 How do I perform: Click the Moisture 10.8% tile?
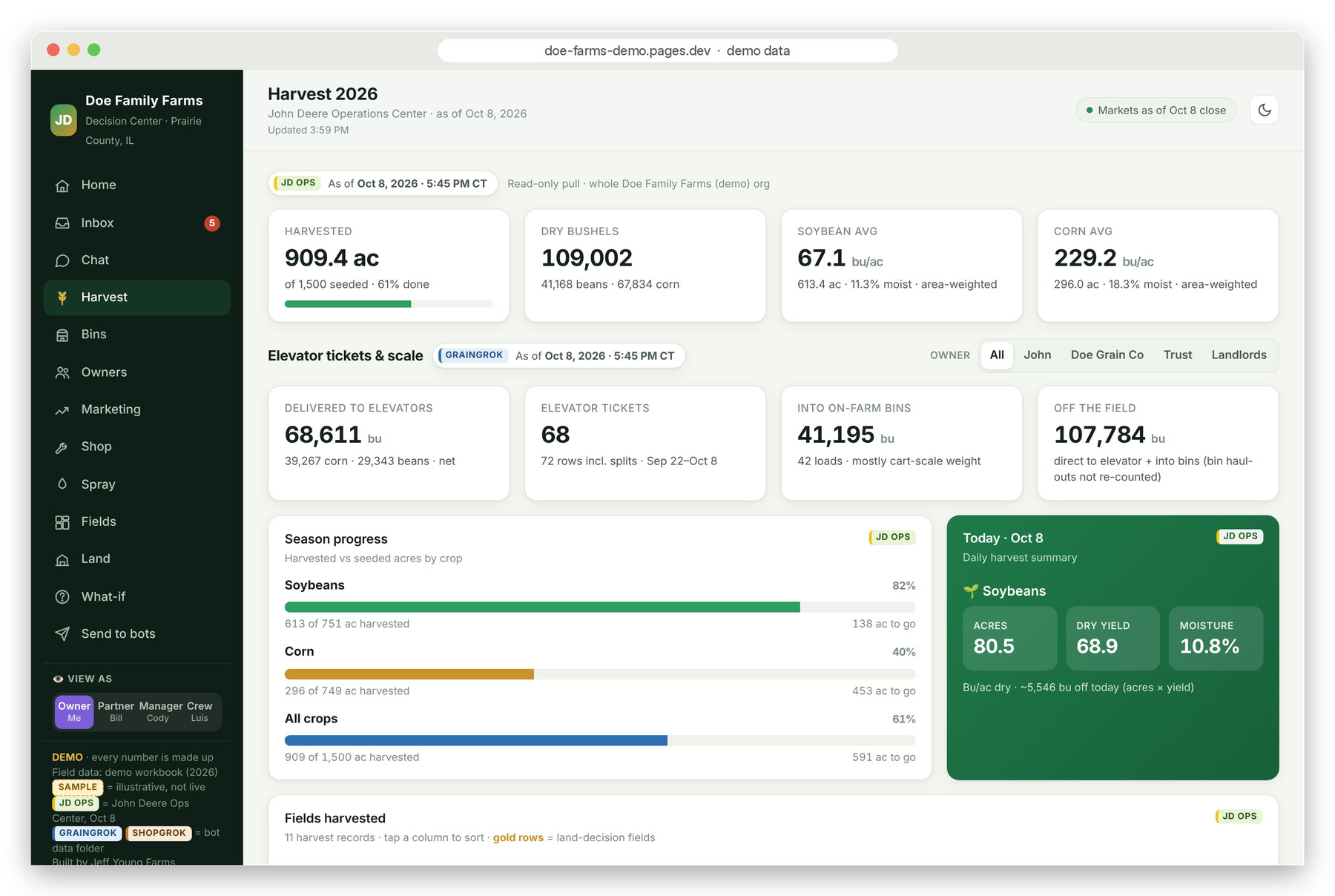pyautogui.click(x=1216, y=639)
